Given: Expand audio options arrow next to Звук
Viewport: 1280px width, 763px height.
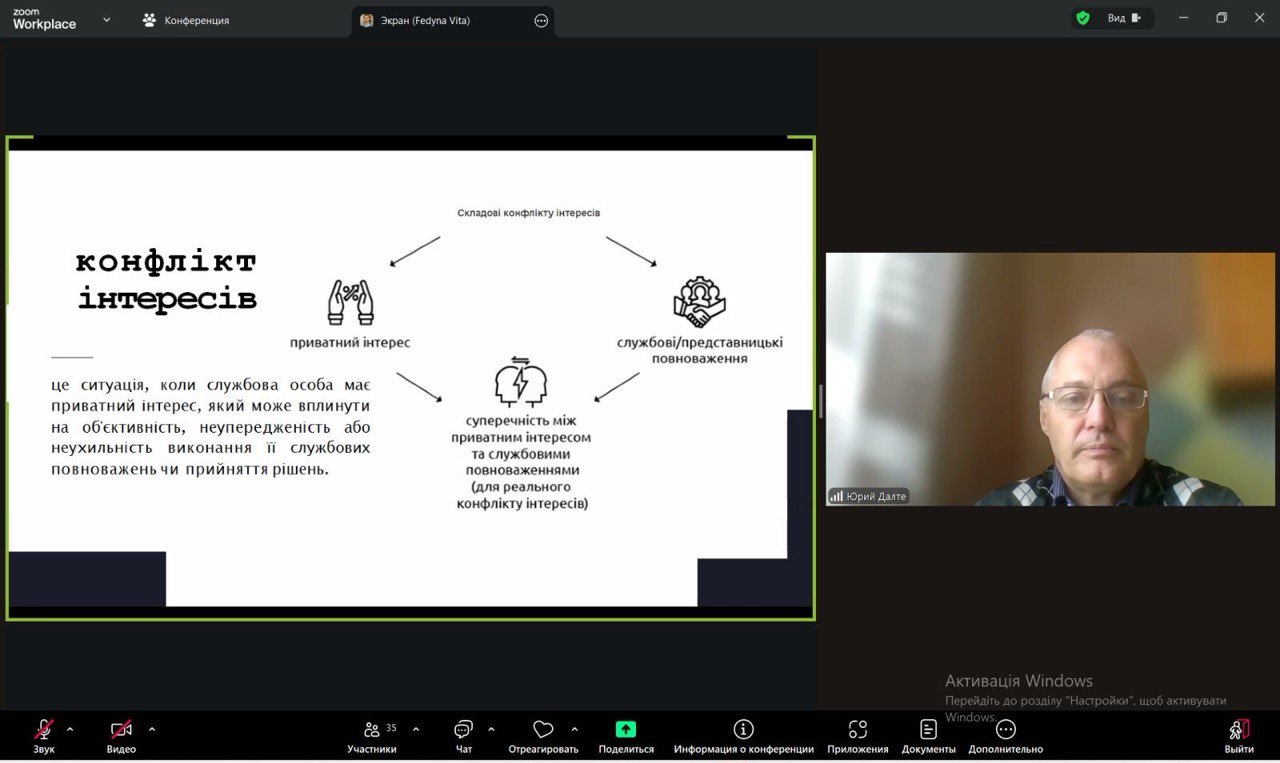Looking at the screenshot, I should pyautogui.click(x=70, y=729).
